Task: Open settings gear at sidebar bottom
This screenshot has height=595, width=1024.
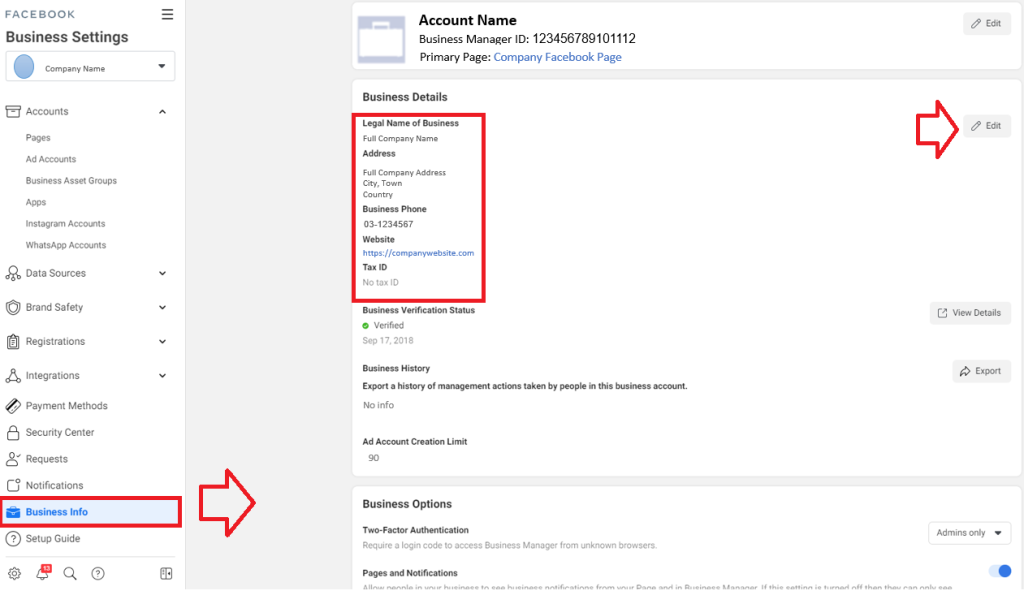Action: pos(14,573)
